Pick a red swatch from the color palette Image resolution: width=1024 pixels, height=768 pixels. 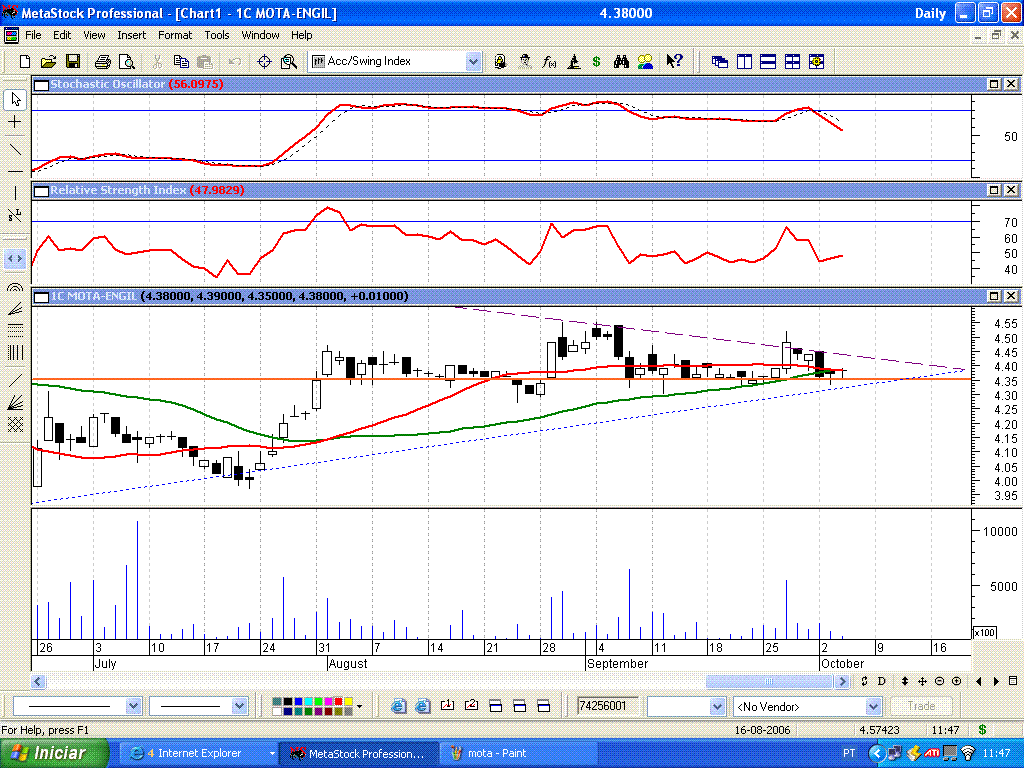tap(338, 701)
